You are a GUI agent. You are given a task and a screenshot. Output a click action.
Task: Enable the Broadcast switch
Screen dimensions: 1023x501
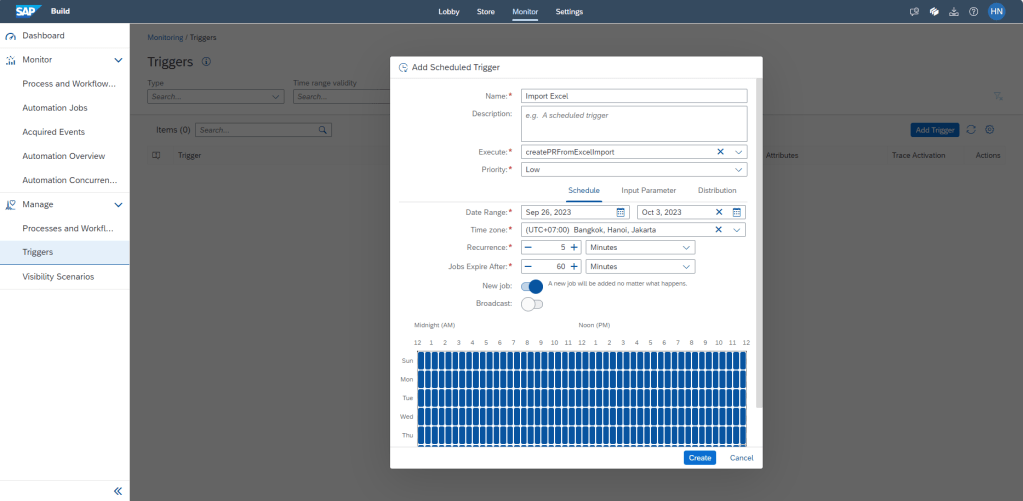pyautogui.click(x=532, y=303)
